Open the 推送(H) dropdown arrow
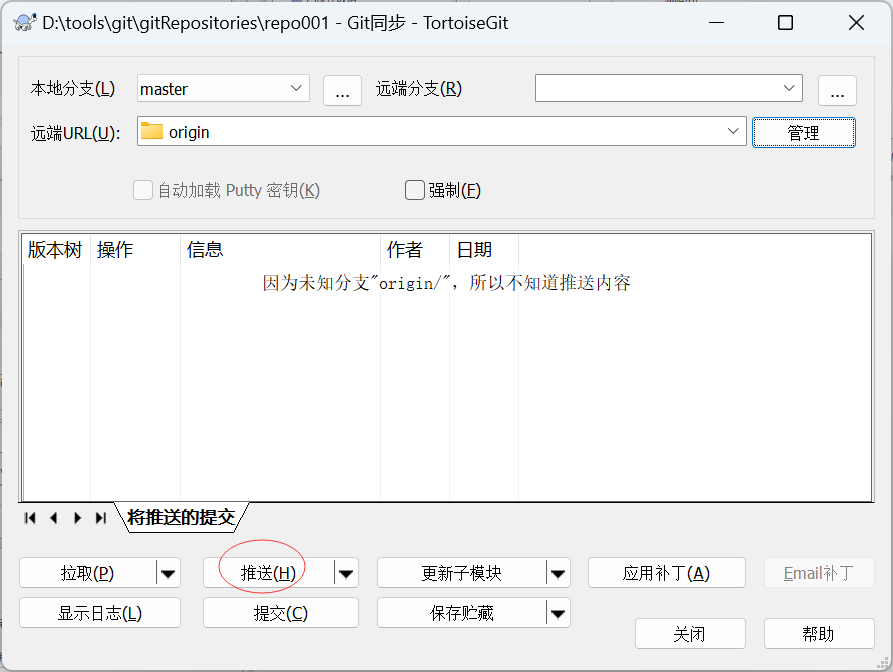 point(346,573)
